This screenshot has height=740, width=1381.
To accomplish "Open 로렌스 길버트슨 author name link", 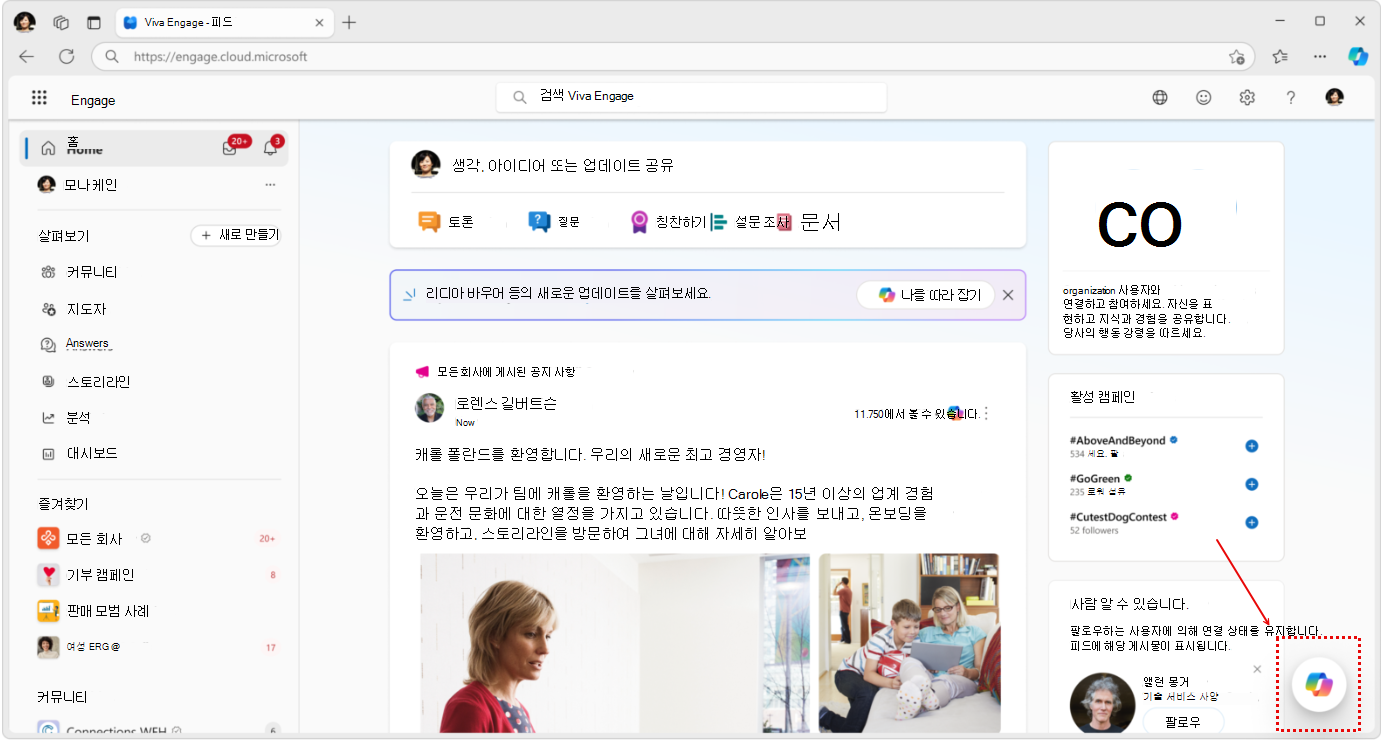I will pos(506,404).
